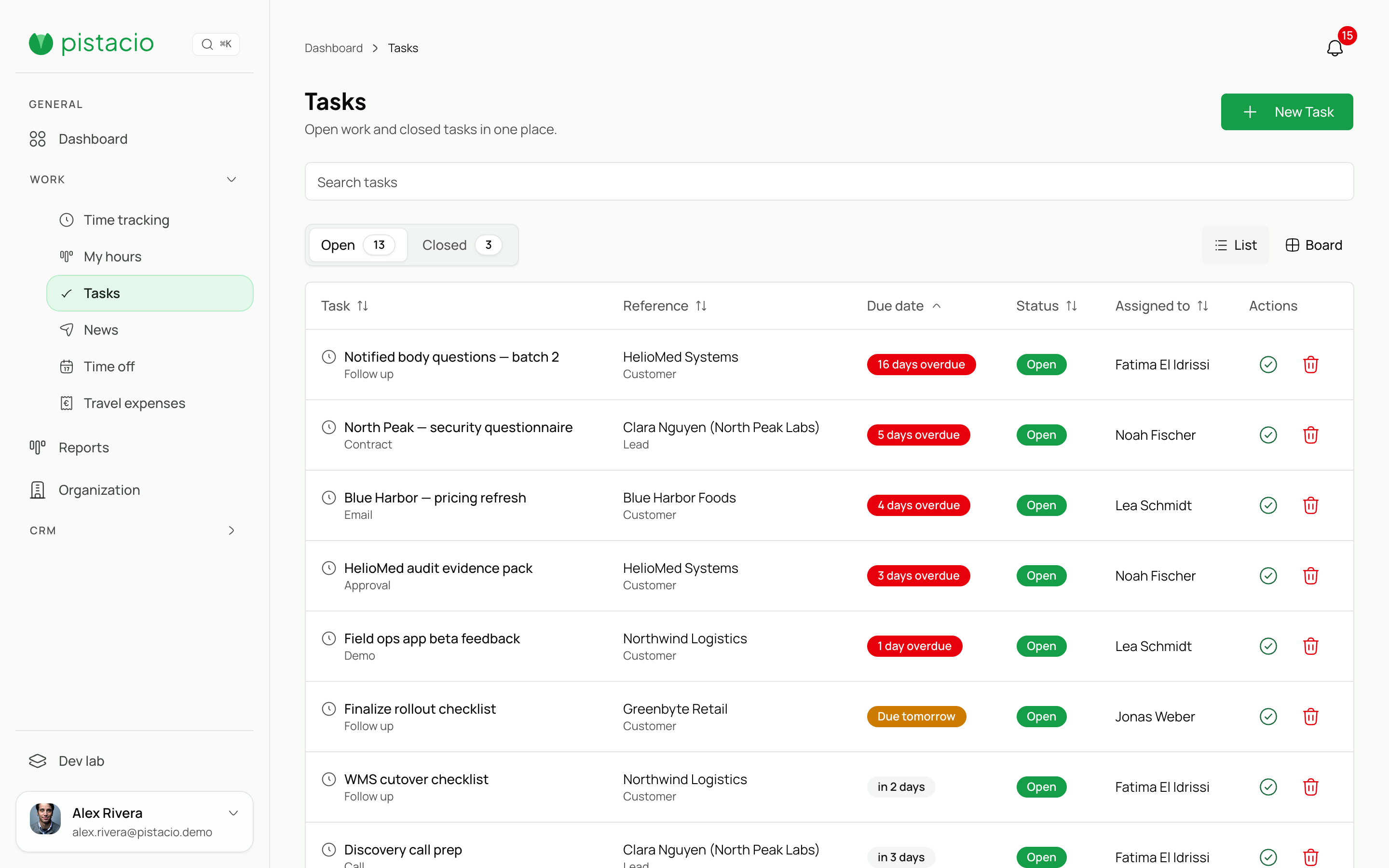Image resolution: width=1389 pixels, height=868 pixels.
Task: Click the Search tasks field
Action: (x=829, y=182)
